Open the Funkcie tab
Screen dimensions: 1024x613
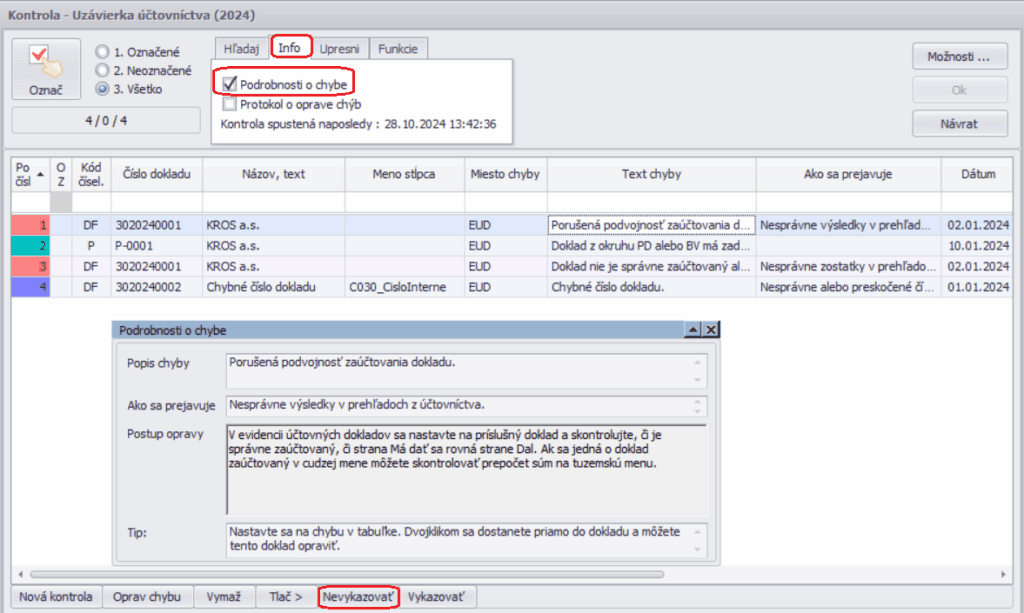pos(398,48)
